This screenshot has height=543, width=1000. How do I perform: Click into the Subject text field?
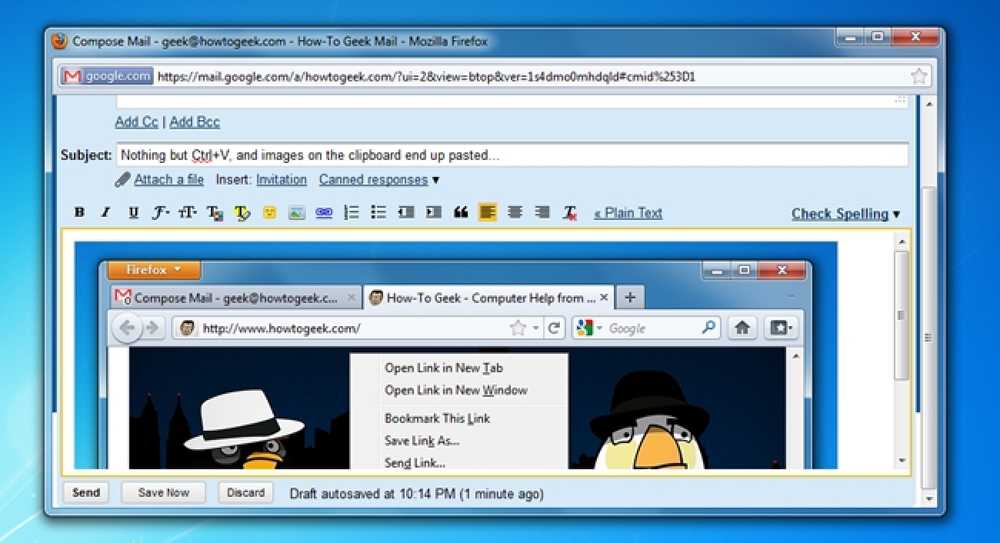(512, 155)
